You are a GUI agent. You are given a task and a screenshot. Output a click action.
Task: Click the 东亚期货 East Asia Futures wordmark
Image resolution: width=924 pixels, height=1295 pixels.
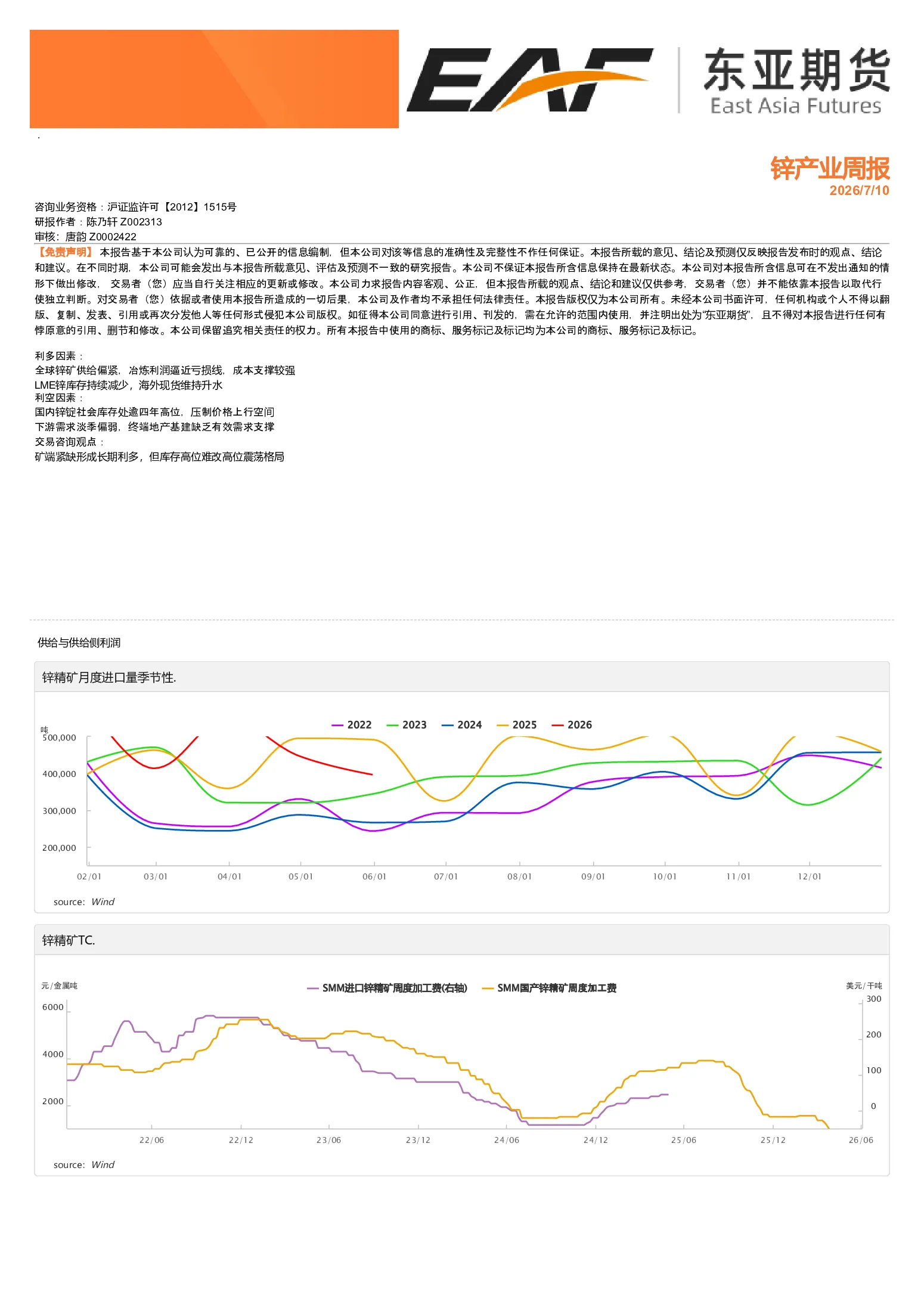click(x=796, y=81)
